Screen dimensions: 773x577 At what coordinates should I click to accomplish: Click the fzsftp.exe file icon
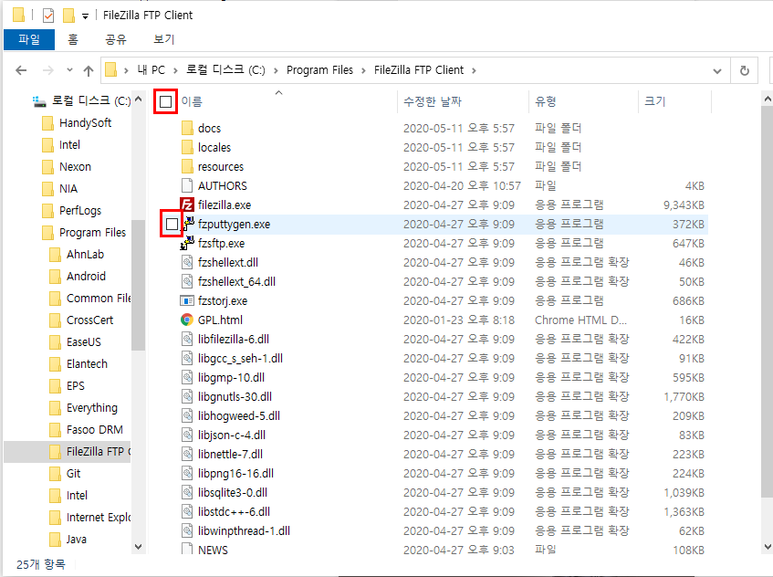coord(187,243)
